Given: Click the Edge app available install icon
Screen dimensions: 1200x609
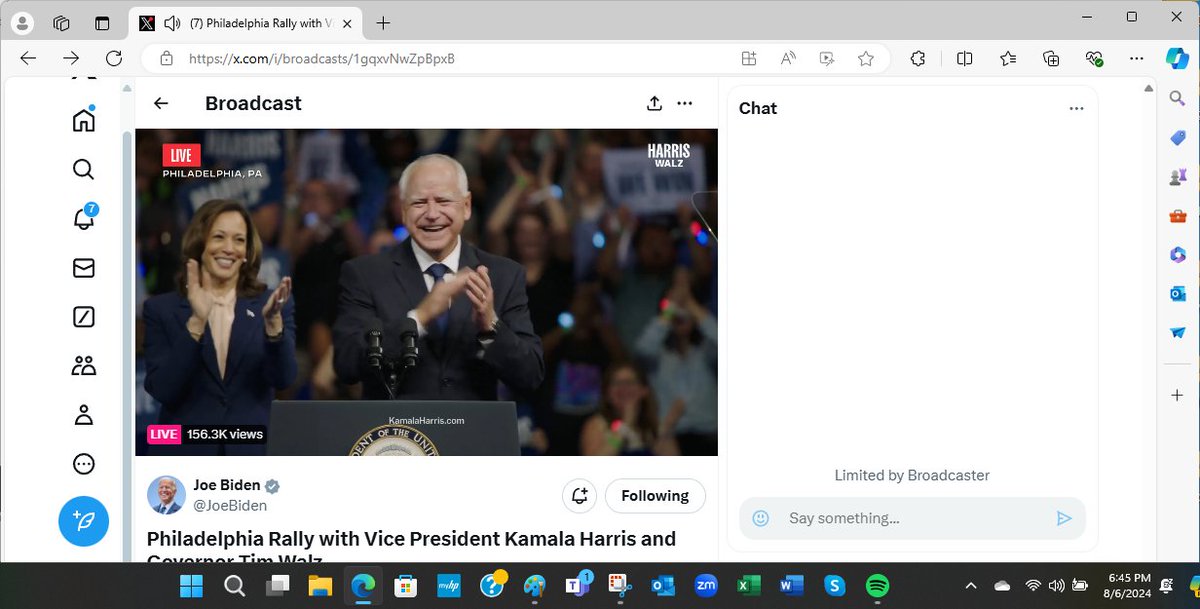Looking at the screenshot, I should pos(749,59).
